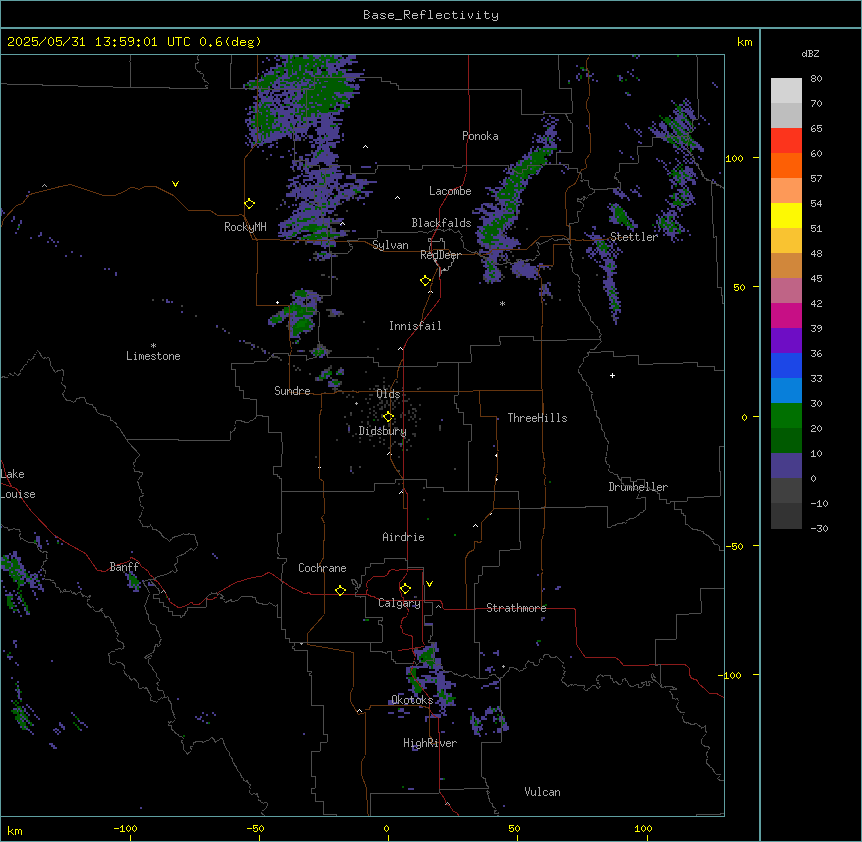The width and height of the screenshot is (862, 842).
Task: Select the bright green 20-30 dBZ swatch
Action: (786, 416)
